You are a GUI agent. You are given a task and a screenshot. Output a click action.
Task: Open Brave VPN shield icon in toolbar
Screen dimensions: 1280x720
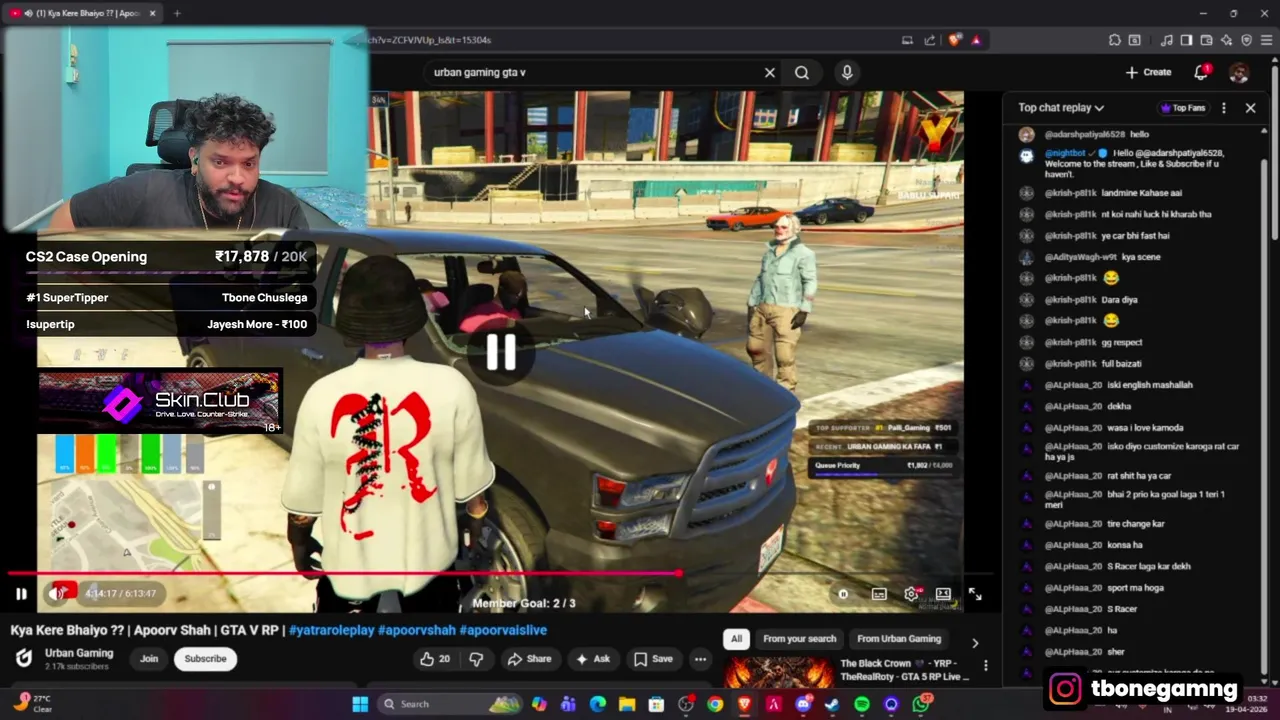point(1246,40)
